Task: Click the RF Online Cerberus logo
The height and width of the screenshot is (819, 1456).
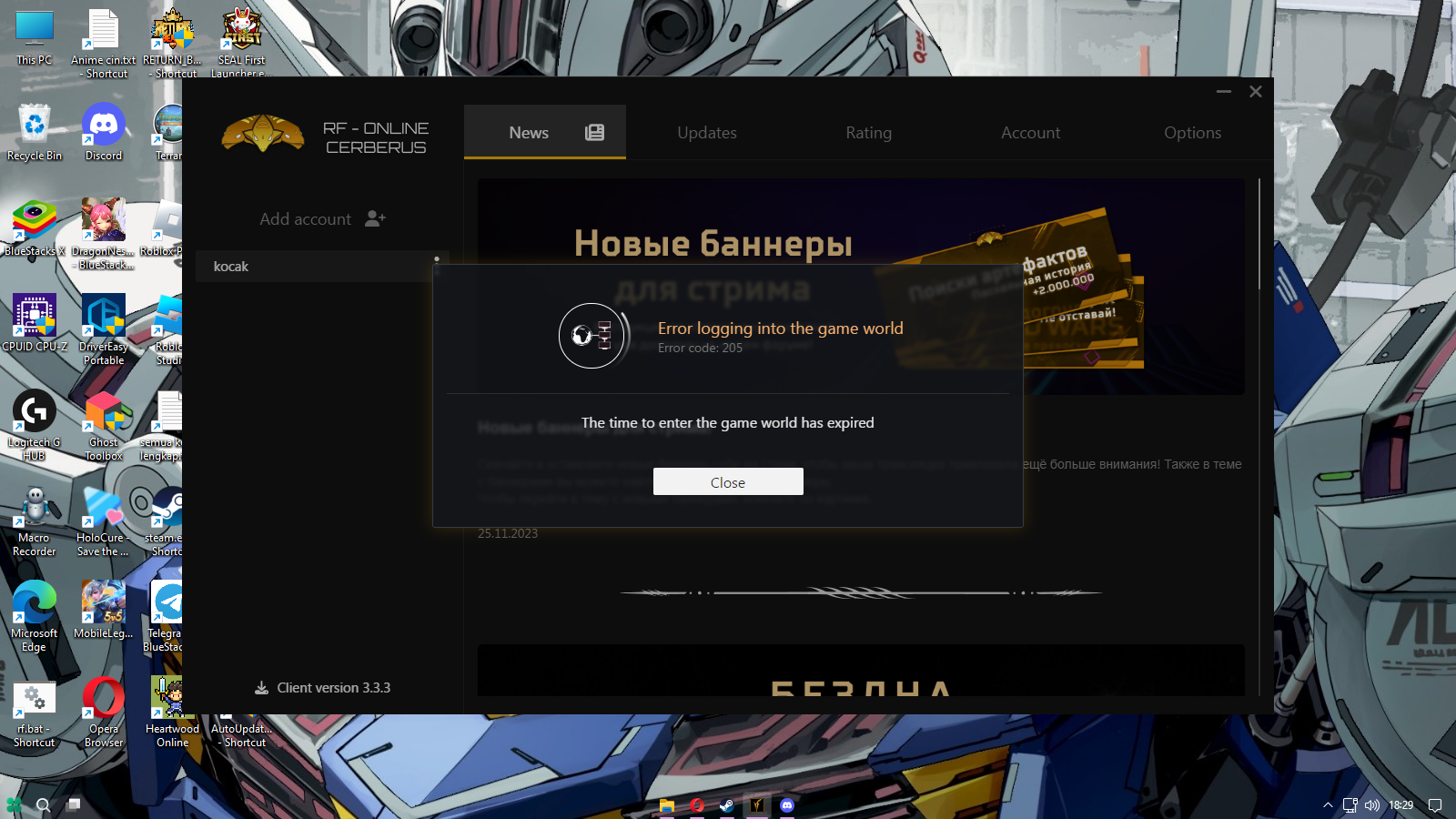Action: (263, 134)
